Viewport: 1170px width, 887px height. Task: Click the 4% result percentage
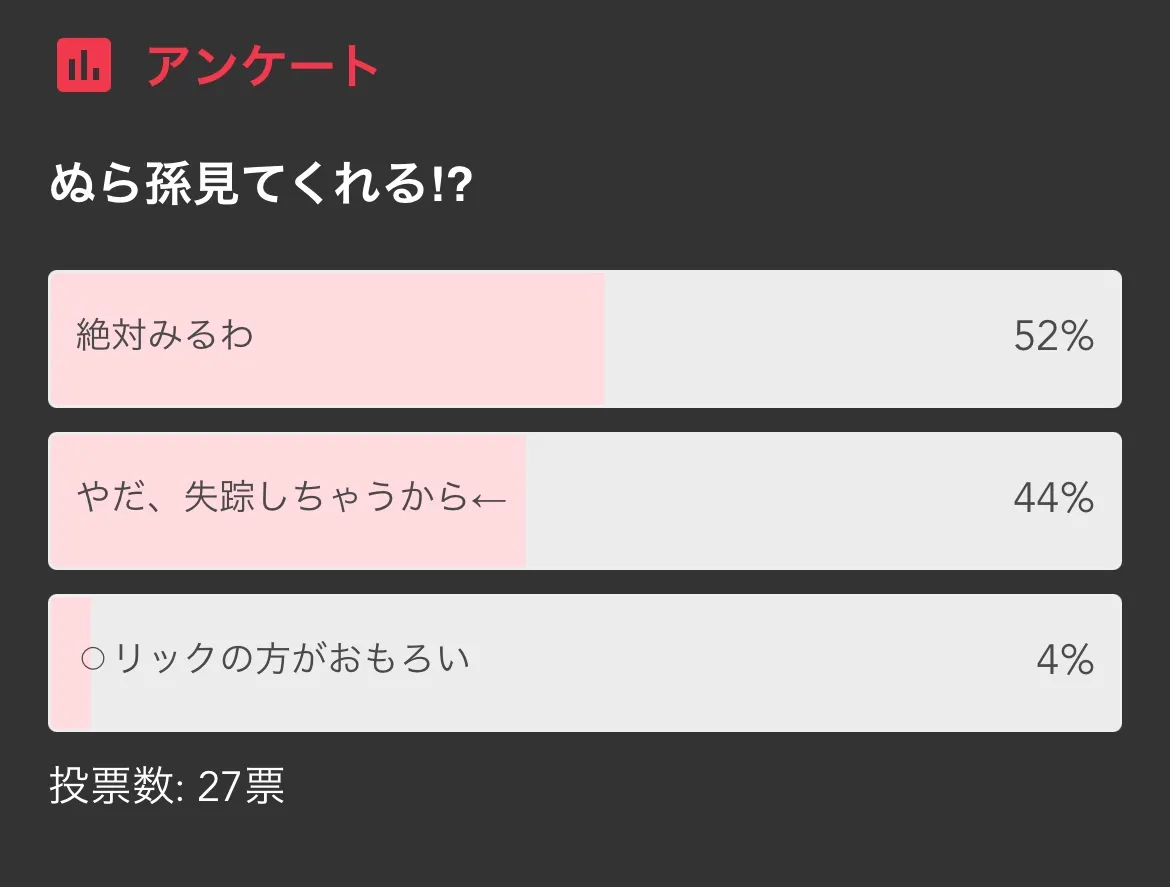pyautogui.click(x=1064, y=660)
